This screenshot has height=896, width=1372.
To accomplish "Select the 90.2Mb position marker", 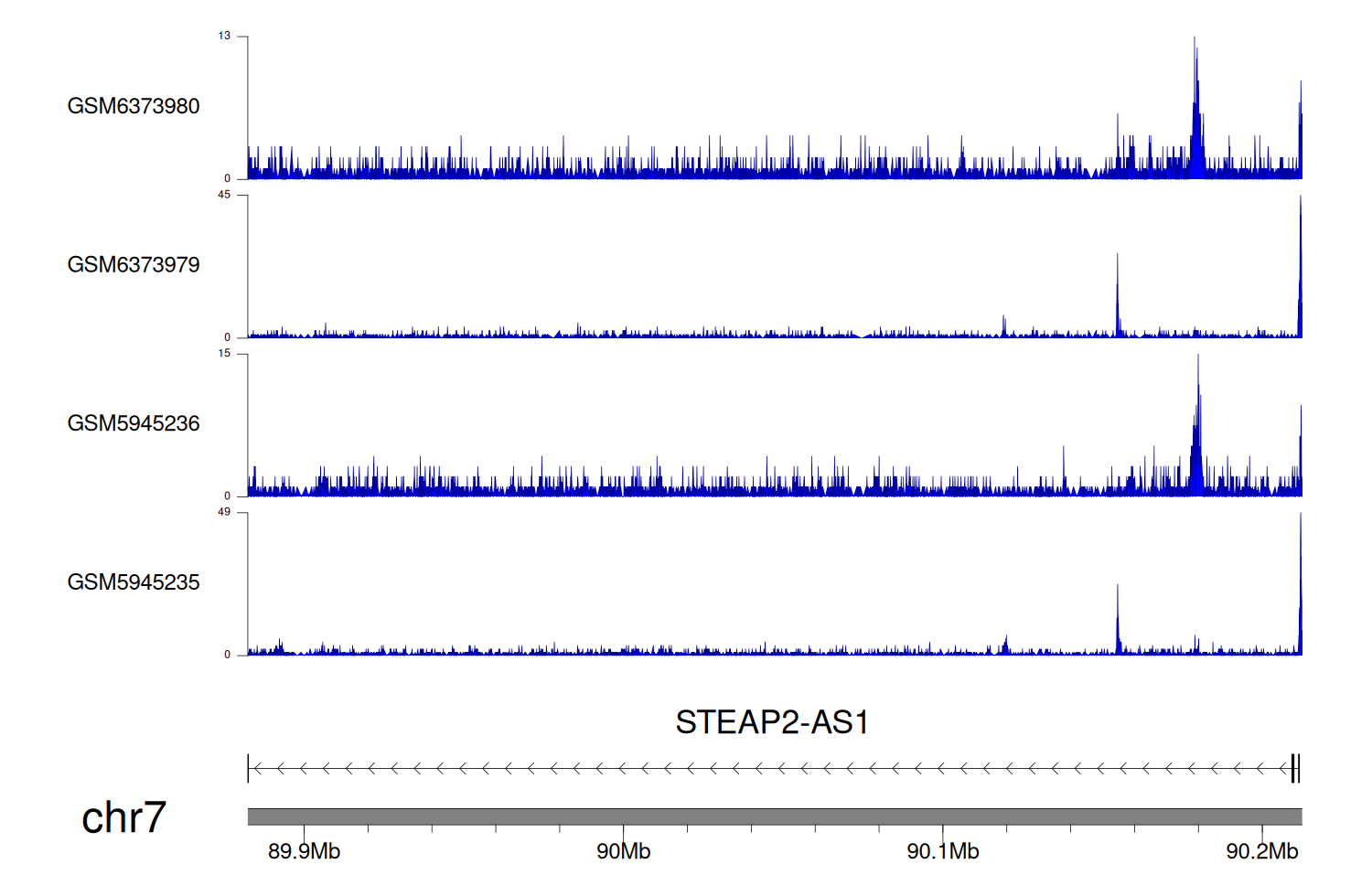I will (1261, 851).
